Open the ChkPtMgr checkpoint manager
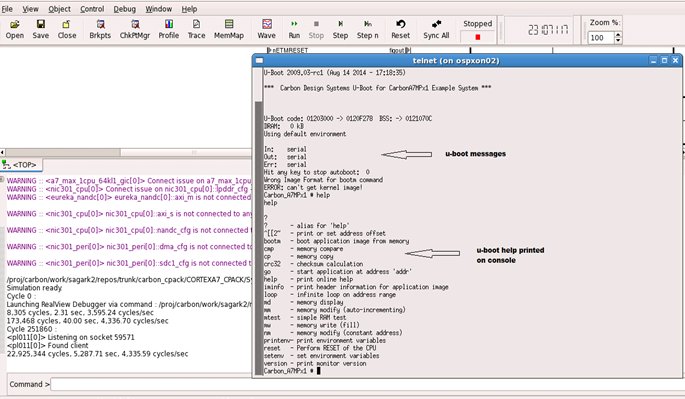The width and height of the screenshot is (685, 399). coord(135,30)
